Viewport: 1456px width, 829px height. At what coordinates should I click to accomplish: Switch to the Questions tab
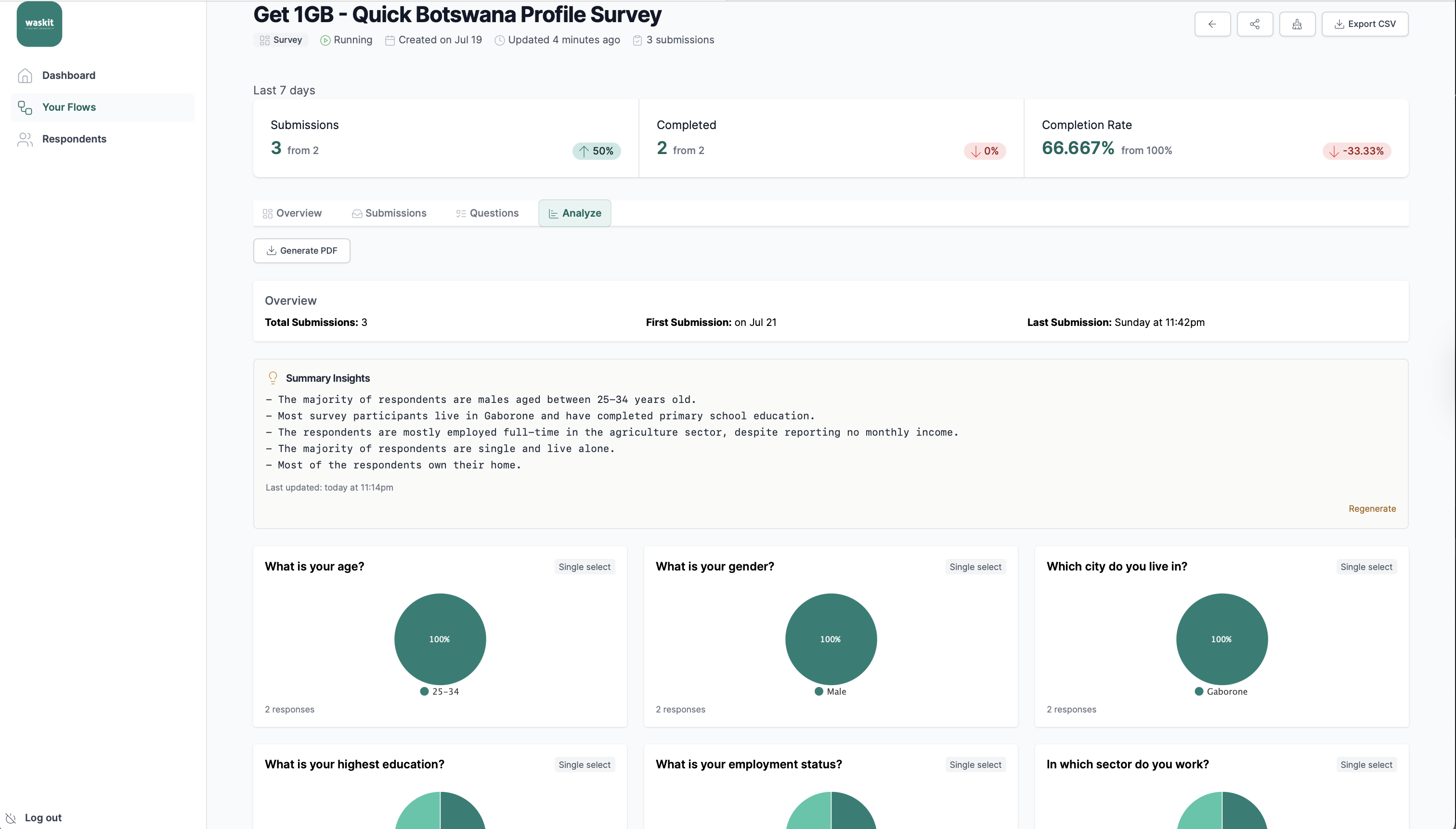487,213
